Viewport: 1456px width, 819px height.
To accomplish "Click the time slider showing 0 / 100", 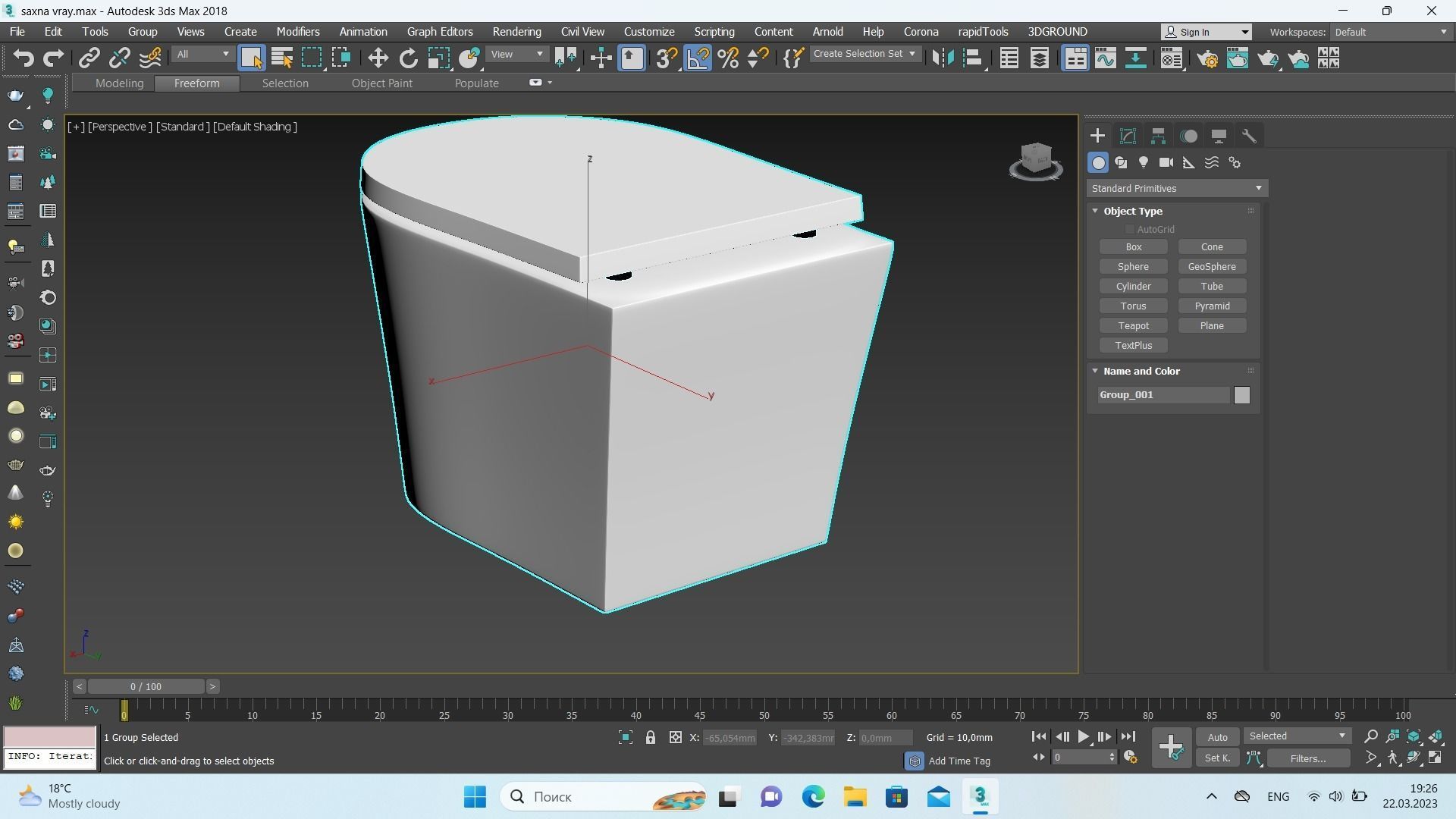I will (146, 687).
